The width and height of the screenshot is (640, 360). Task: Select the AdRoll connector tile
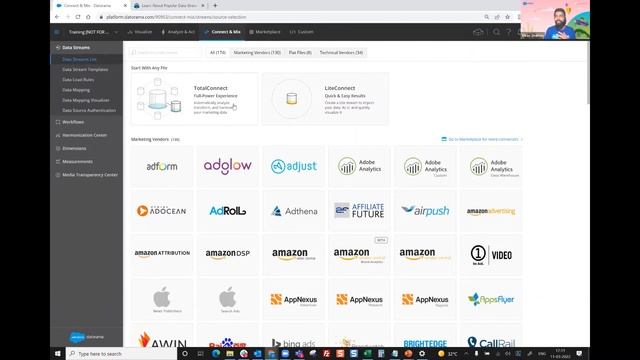coord(227,211)
